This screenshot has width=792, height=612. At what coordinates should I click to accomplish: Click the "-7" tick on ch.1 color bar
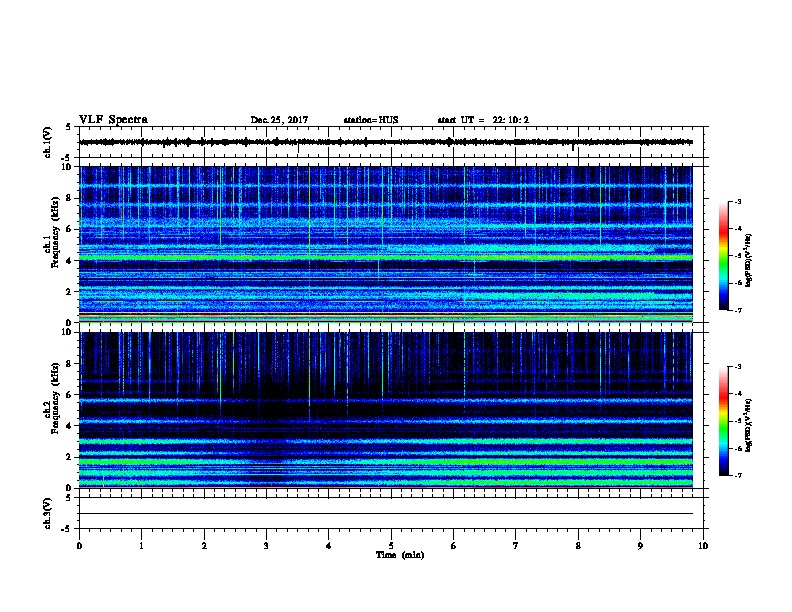coord(738,310)
